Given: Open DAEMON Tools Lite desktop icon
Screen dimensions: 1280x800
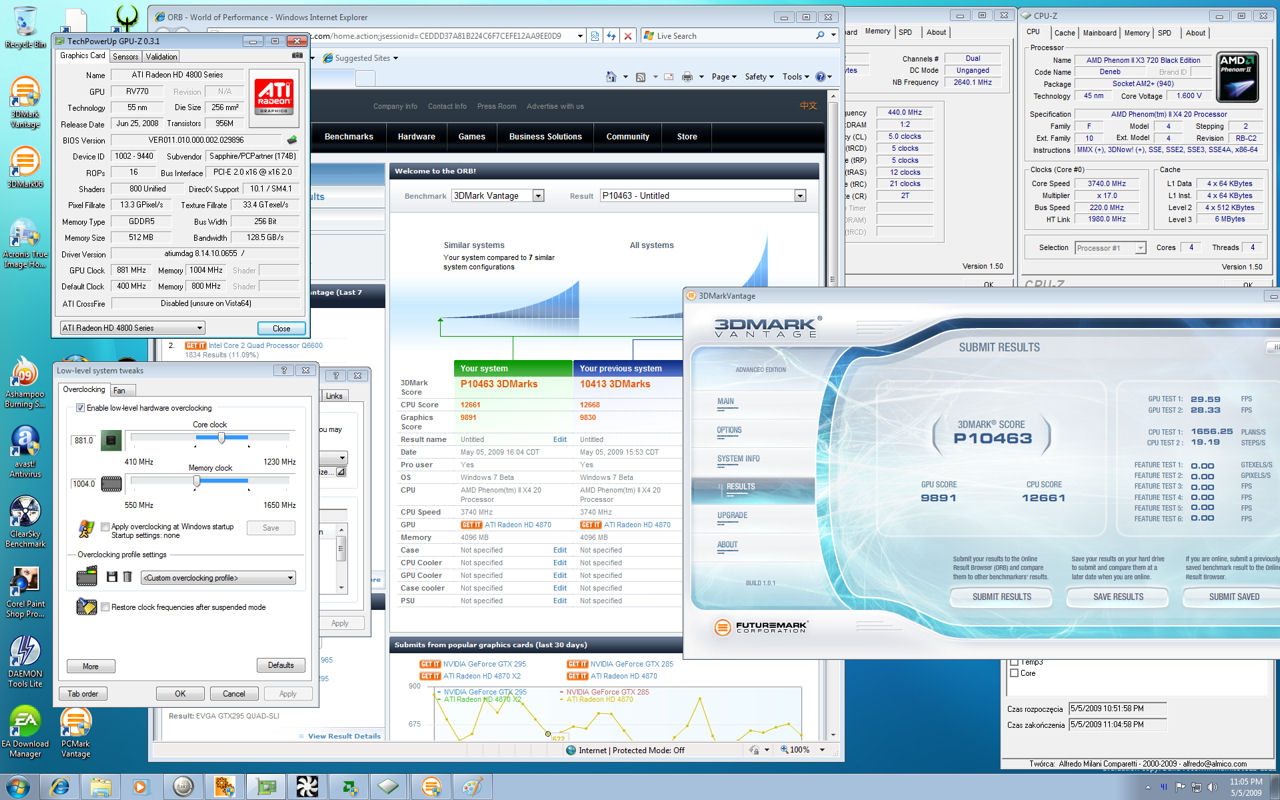Looking at the screenshot, I should (x=24, y=661).
